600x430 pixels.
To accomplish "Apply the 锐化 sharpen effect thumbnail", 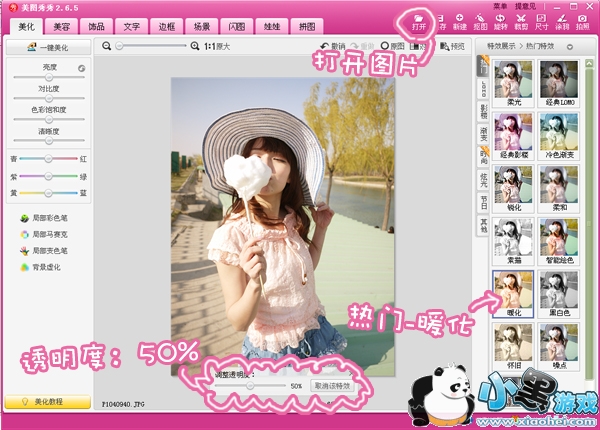I will coord(513,188).
